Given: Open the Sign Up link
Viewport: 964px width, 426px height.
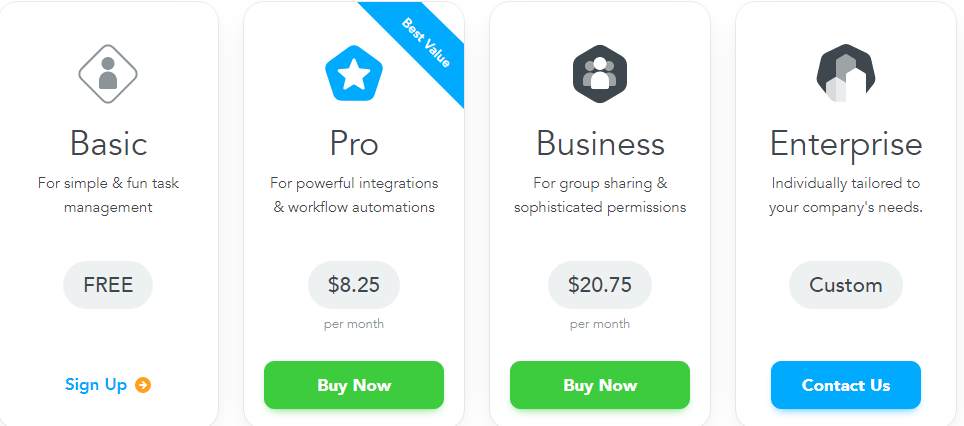Looking at the screenshot, I should click(96, 385).
